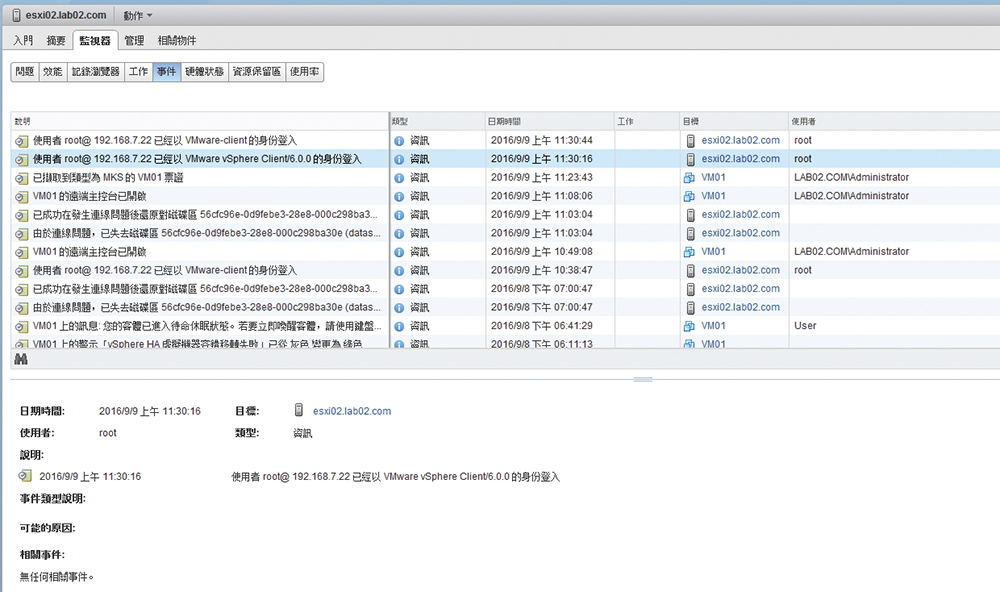Click the host icon in the 10:38:47 row
This screenshot has width=1000, height=592.
point(690,270)
